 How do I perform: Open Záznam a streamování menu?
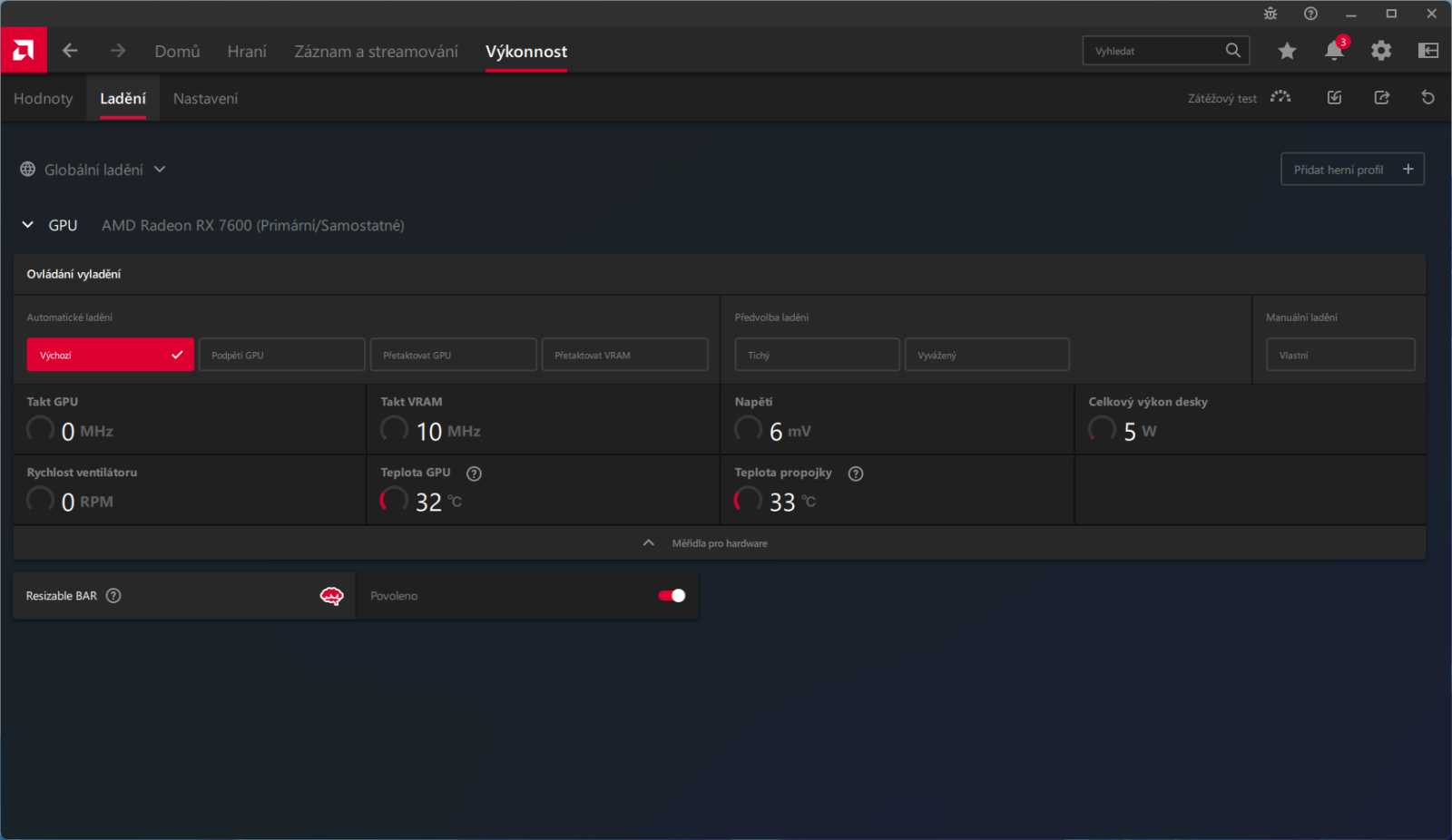pos(376,52)
